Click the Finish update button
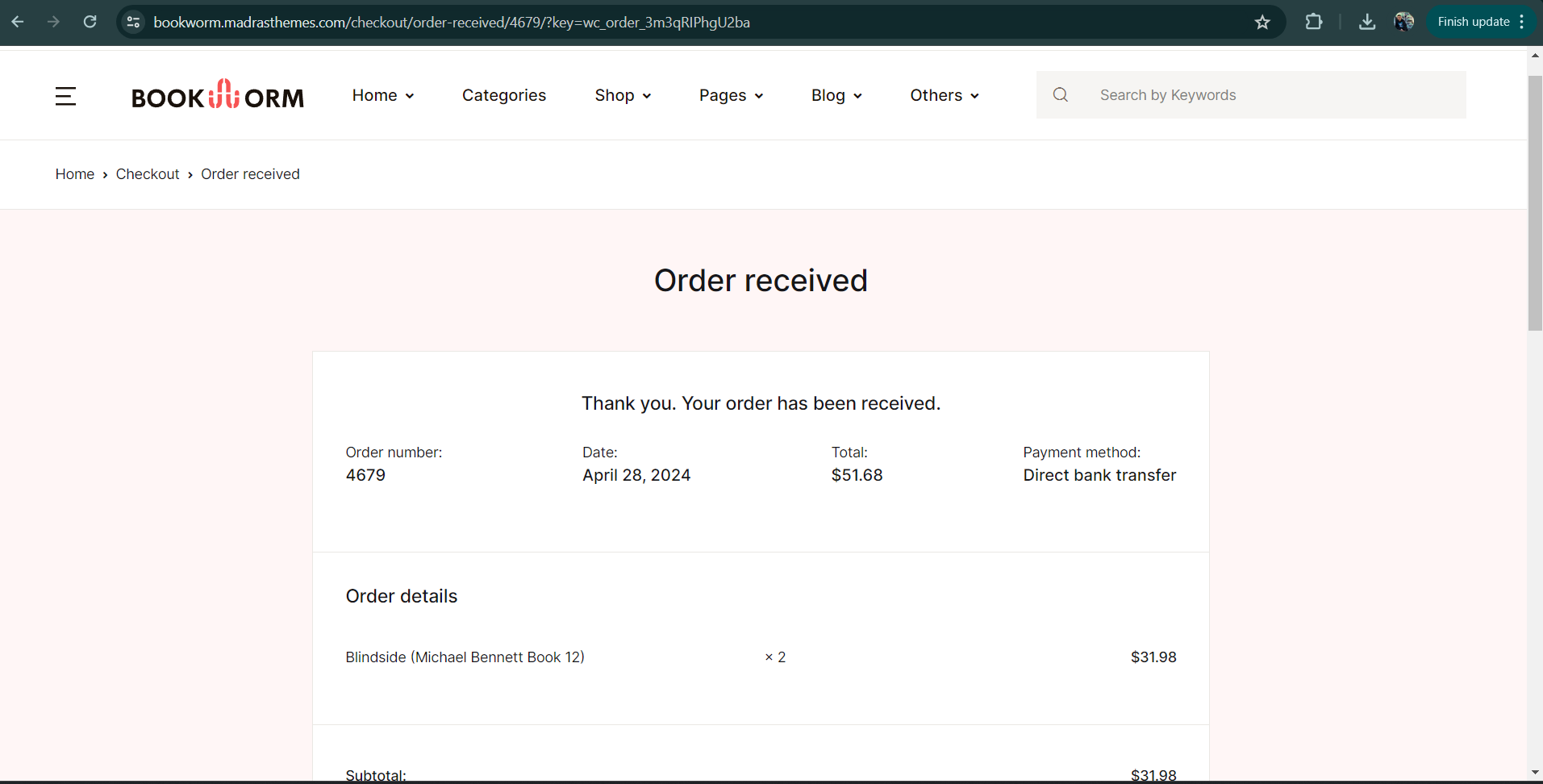This screenshot has width=1543, height=784. [1474, 22]
